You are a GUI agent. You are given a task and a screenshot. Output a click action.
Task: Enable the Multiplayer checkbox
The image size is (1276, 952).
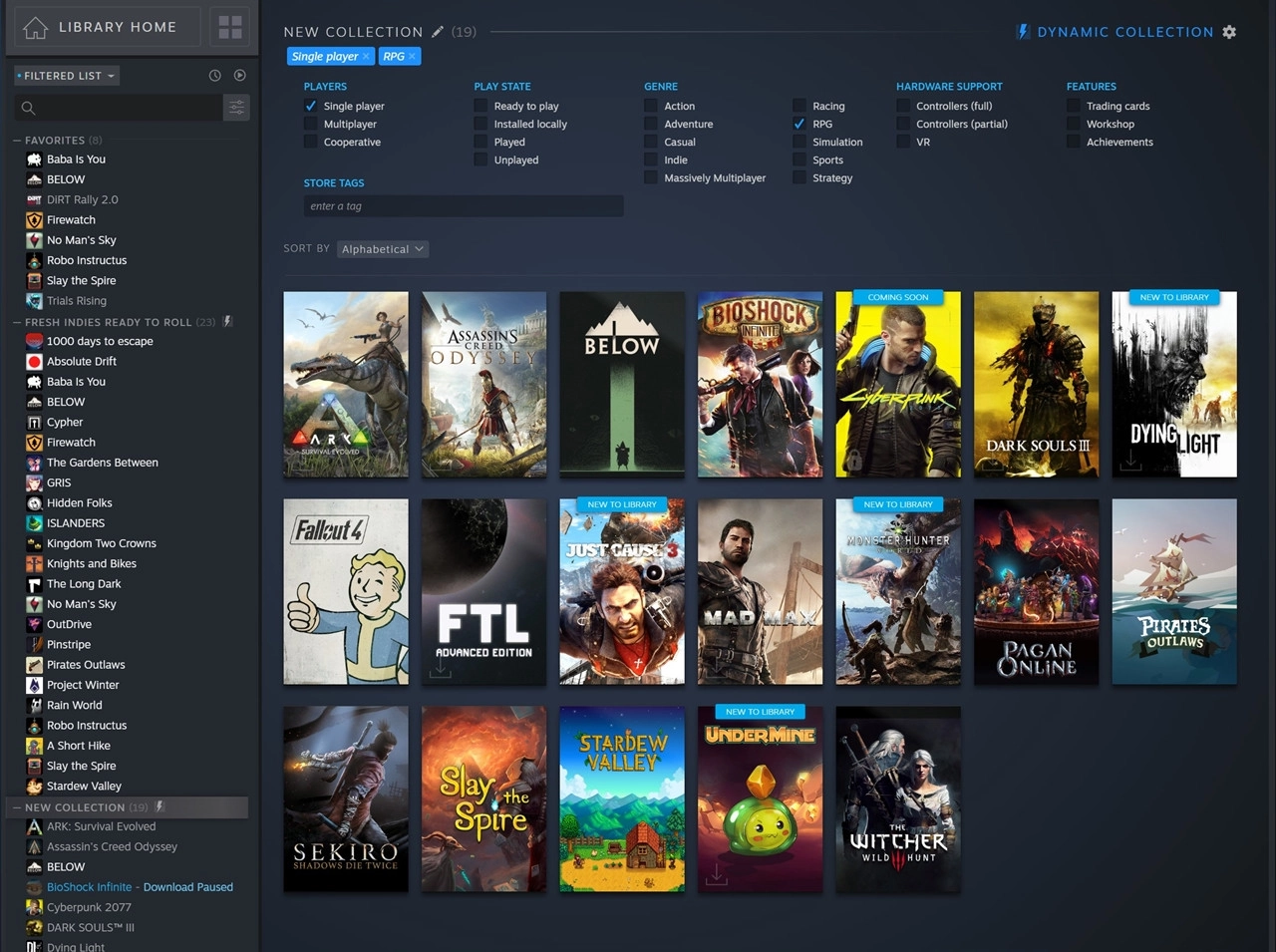(x=311, y=124)
